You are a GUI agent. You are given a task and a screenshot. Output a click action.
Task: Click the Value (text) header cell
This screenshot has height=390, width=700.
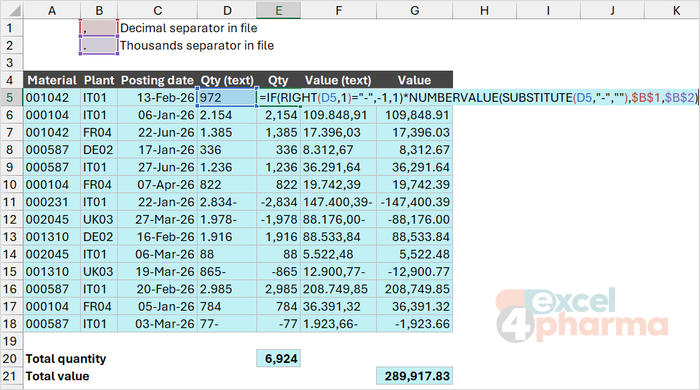click(x=338, y=80)
